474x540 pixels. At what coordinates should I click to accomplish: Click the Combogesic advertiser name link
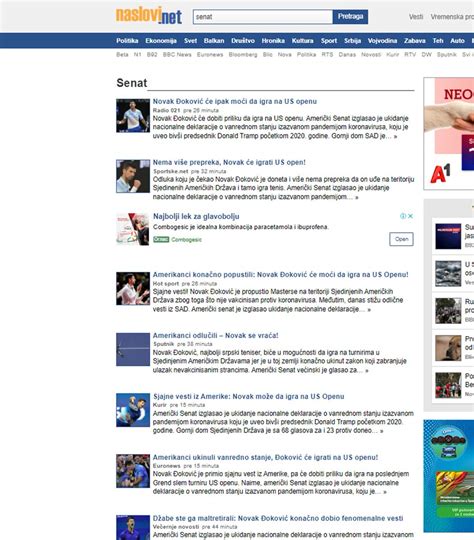click(x=186, y=239)
